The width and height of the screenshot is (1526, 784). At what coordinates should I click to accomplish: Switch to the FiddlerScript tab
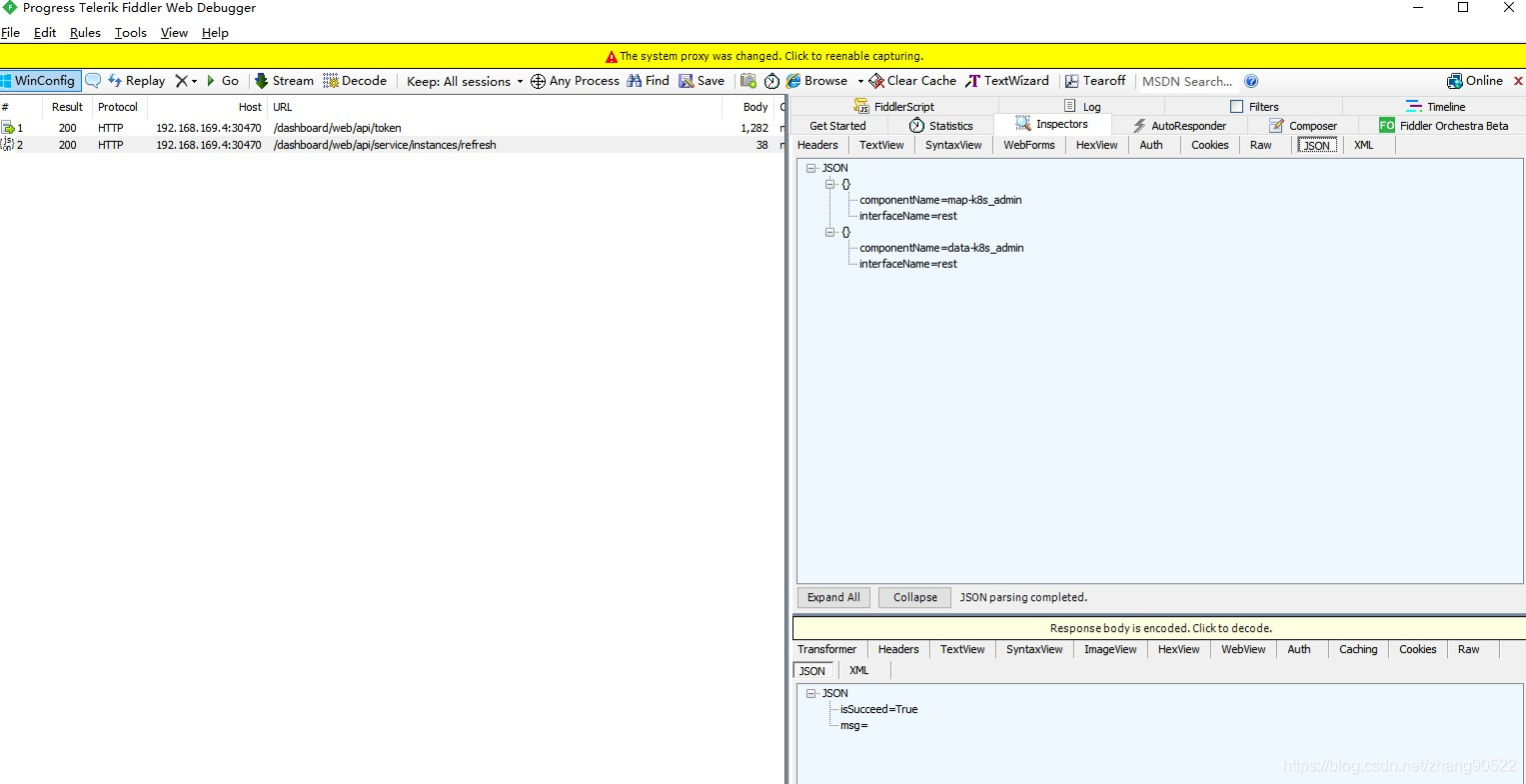pyautogui.click(x=894, y=106)
